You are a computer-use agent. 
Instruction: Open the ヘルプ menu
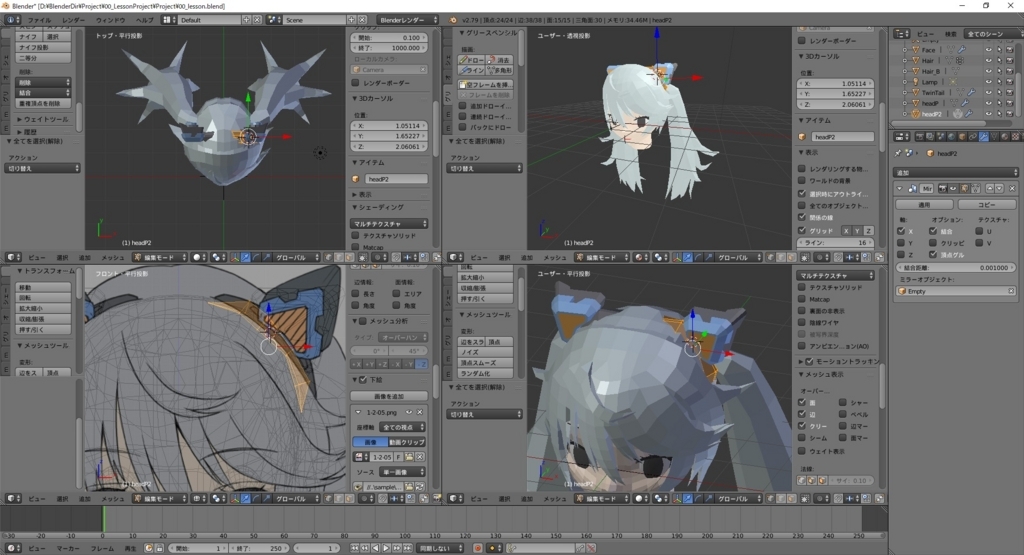(144, 20)
